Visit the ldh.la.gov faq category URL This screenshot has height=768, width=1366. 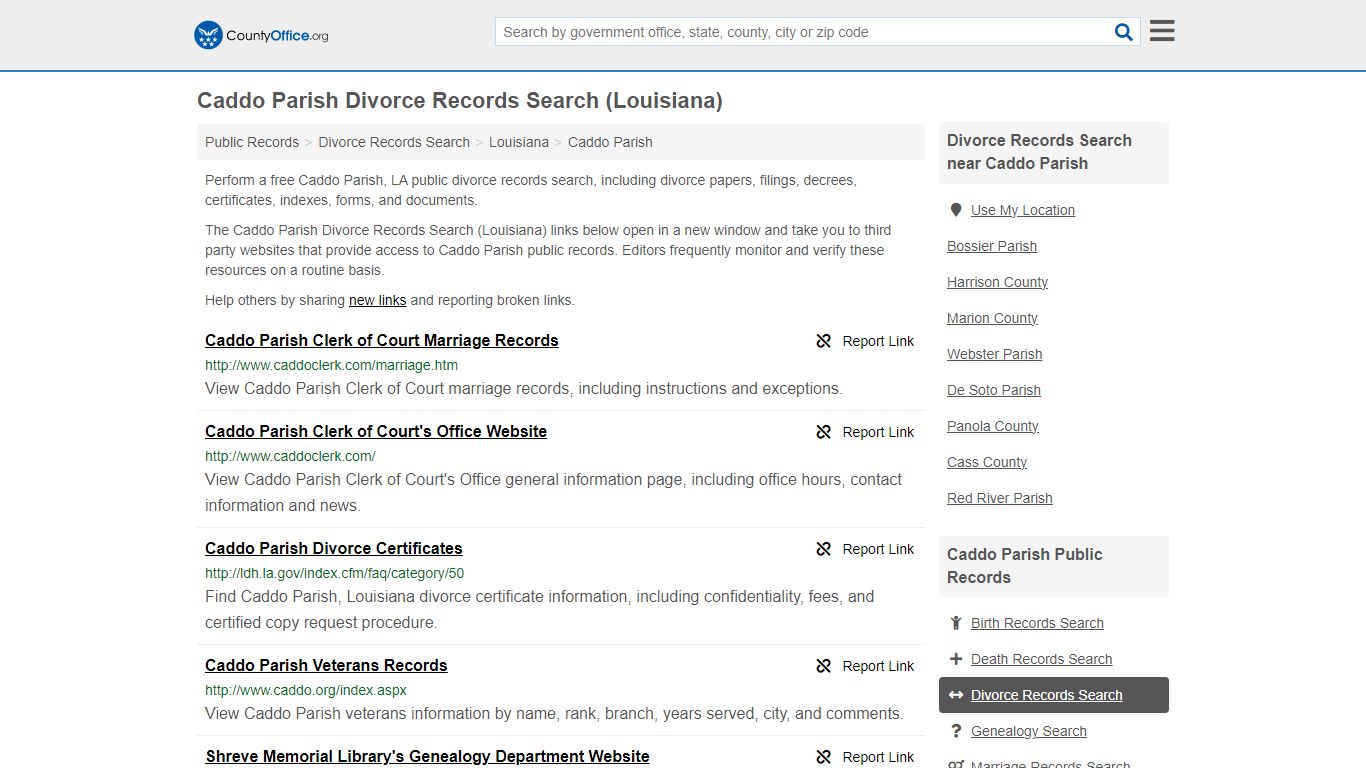[335, 573]
